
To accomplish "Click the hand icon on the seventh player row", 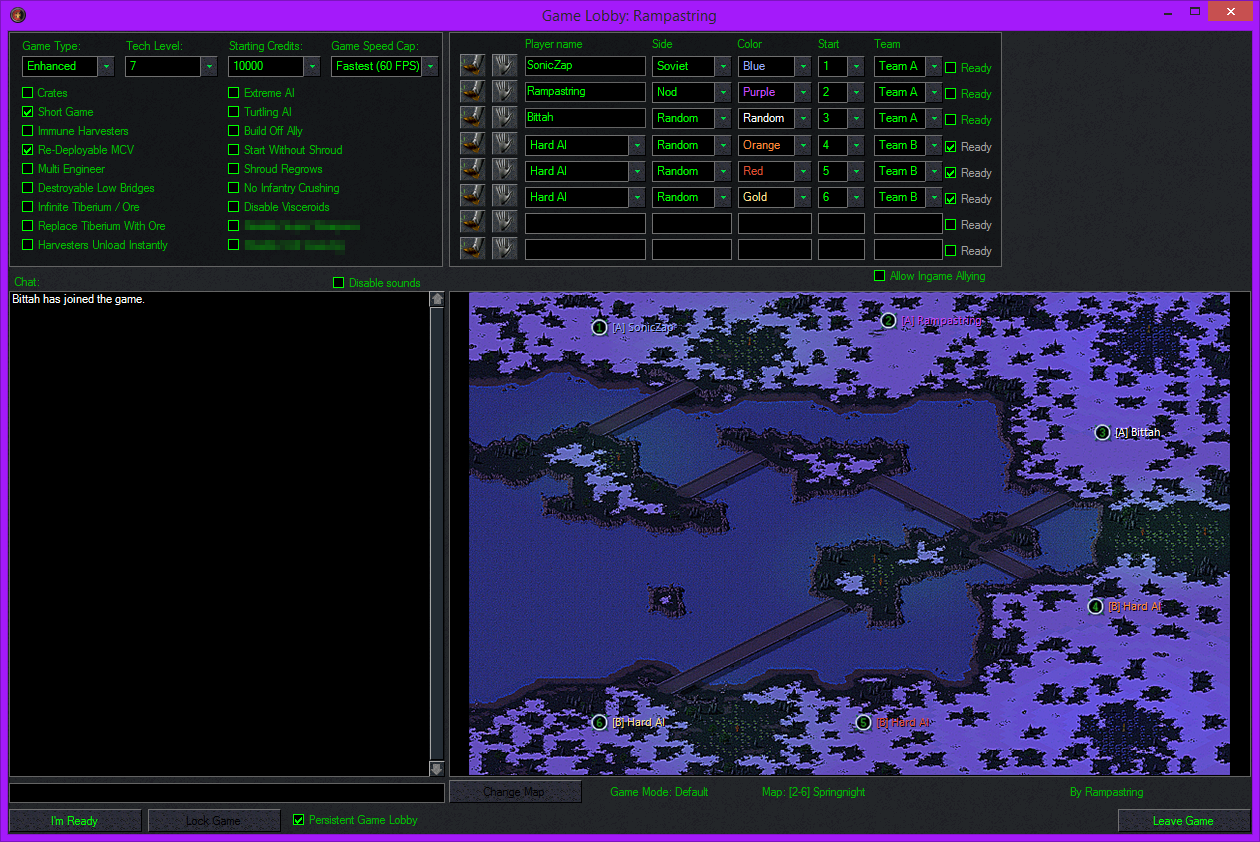I will [504, 223].
